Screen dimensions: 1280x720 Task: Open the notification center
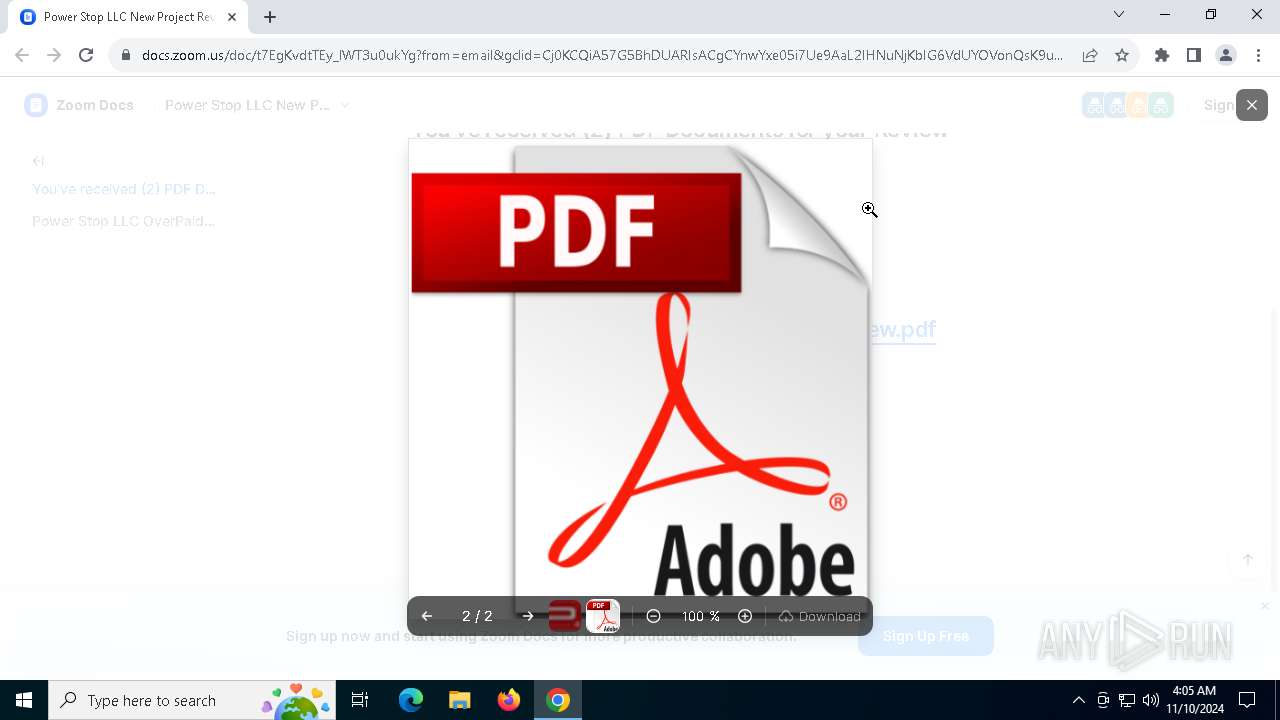point(1247,700)
